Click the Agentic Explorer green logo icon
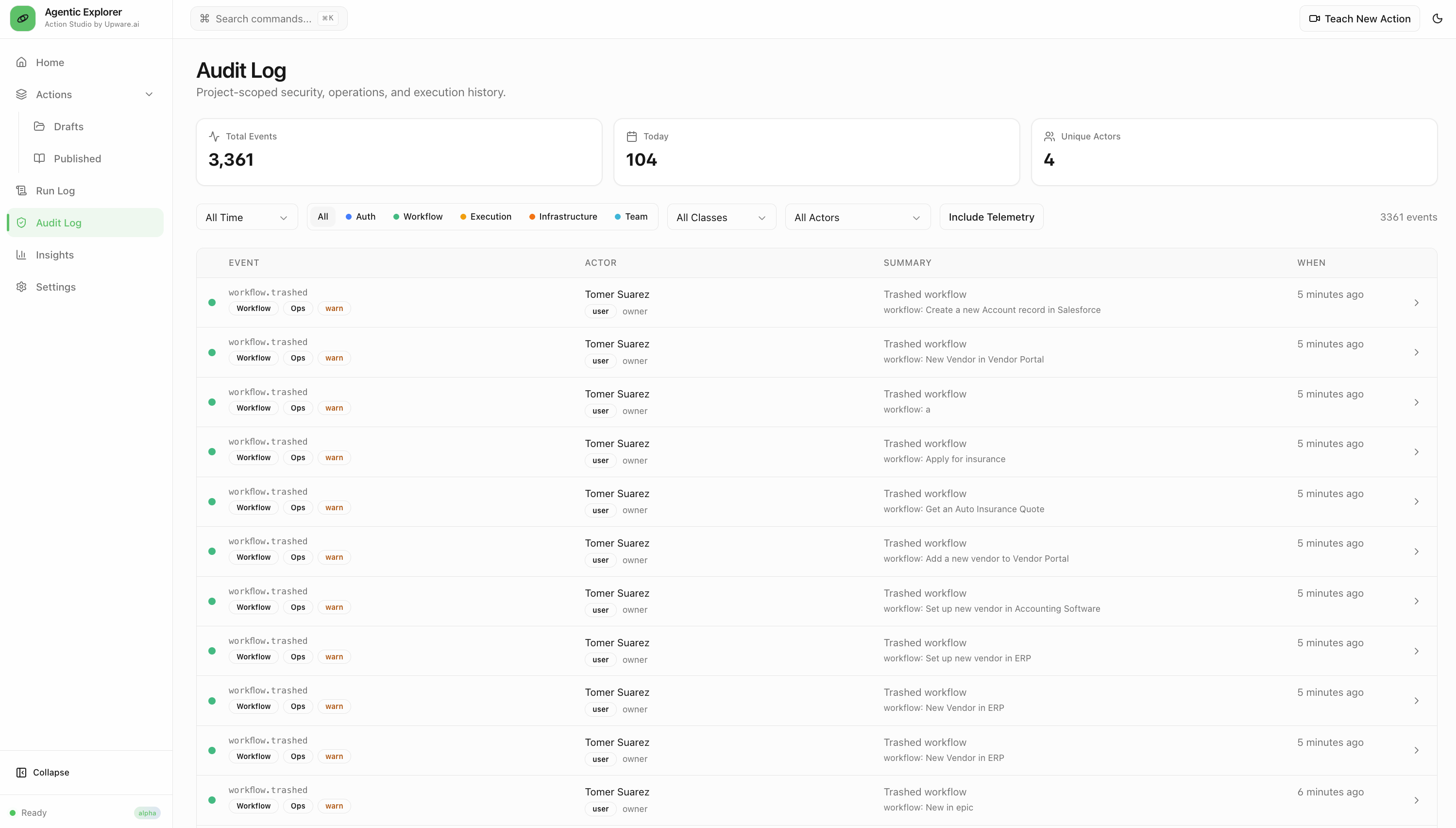This screenshot has height=828, width=1456. 23,18
